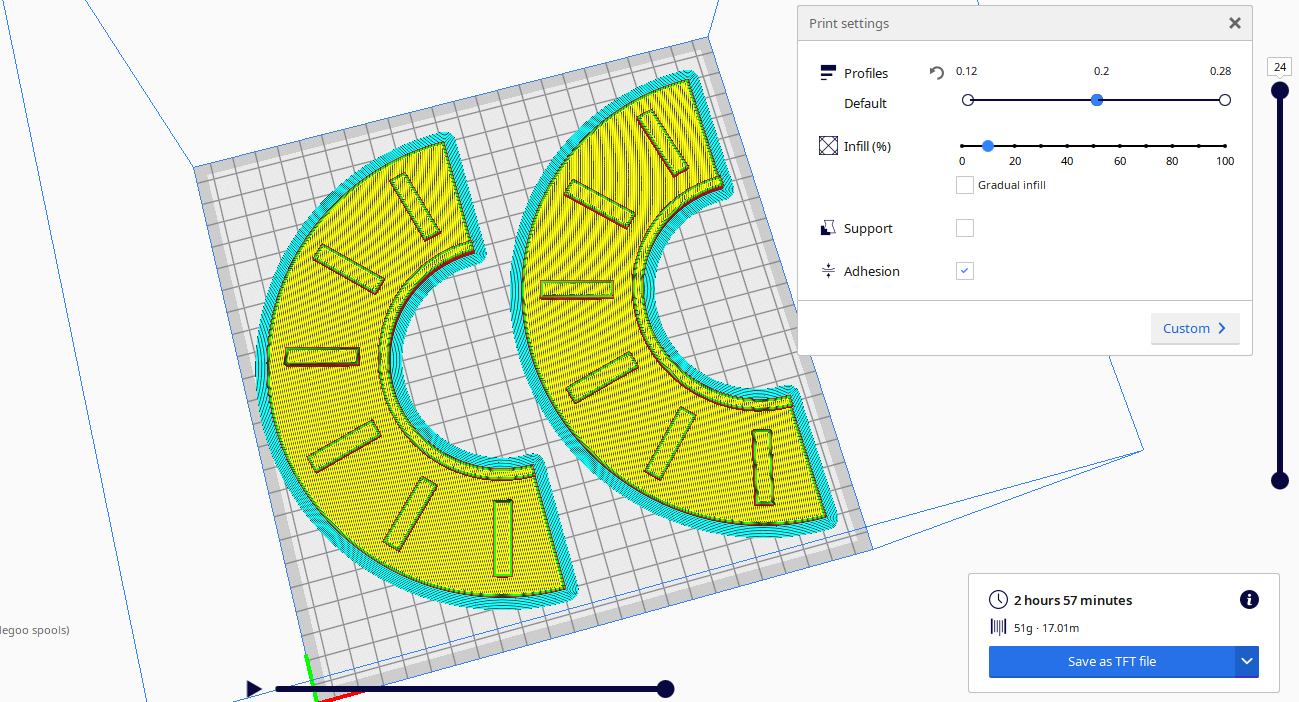Click the top layer slider handle
The width and height of the screenshot is (1299, 702).
coord(1279,91)
